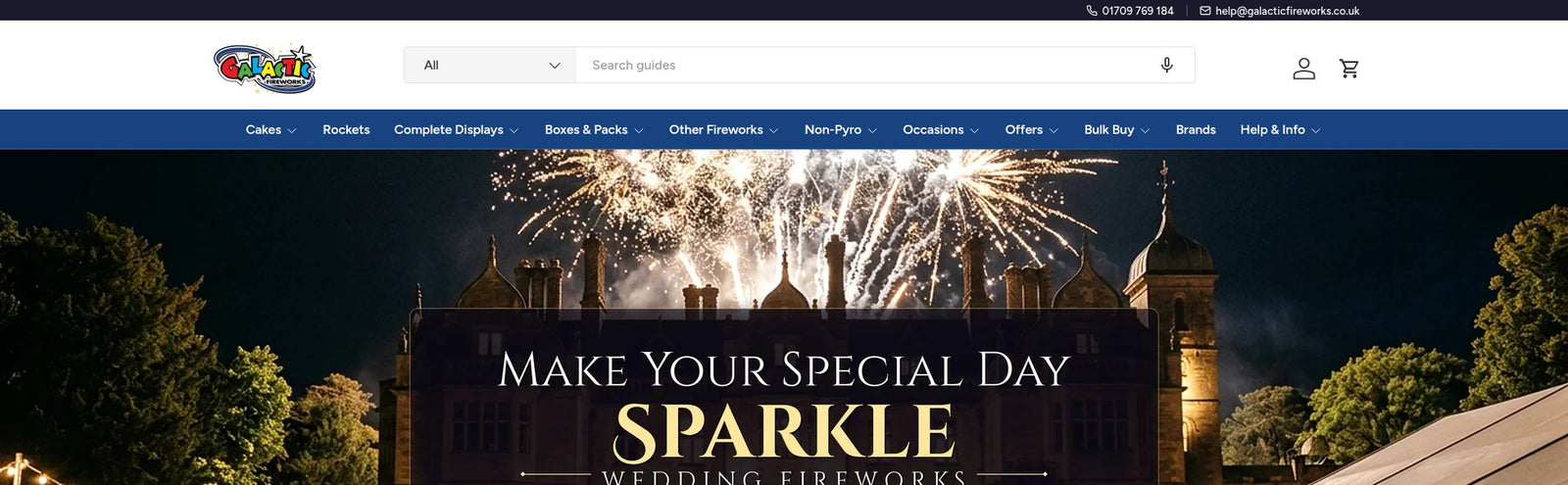This screenshot has width=1568, height=485.
Task: Click the Galactic Fireworks logo
Action: (x=265, y=69)
